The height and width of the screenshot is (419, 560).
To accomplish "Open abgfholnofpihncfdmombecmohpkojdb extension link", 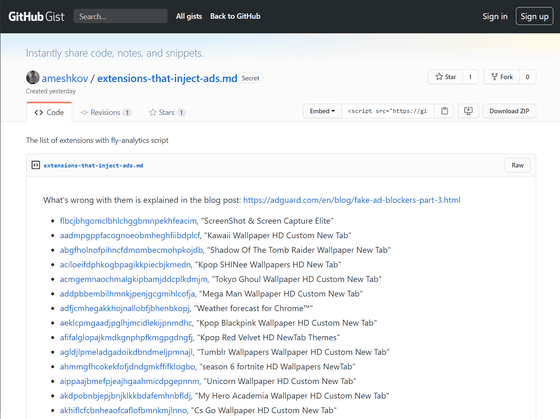I will click(x=131, y=250).
